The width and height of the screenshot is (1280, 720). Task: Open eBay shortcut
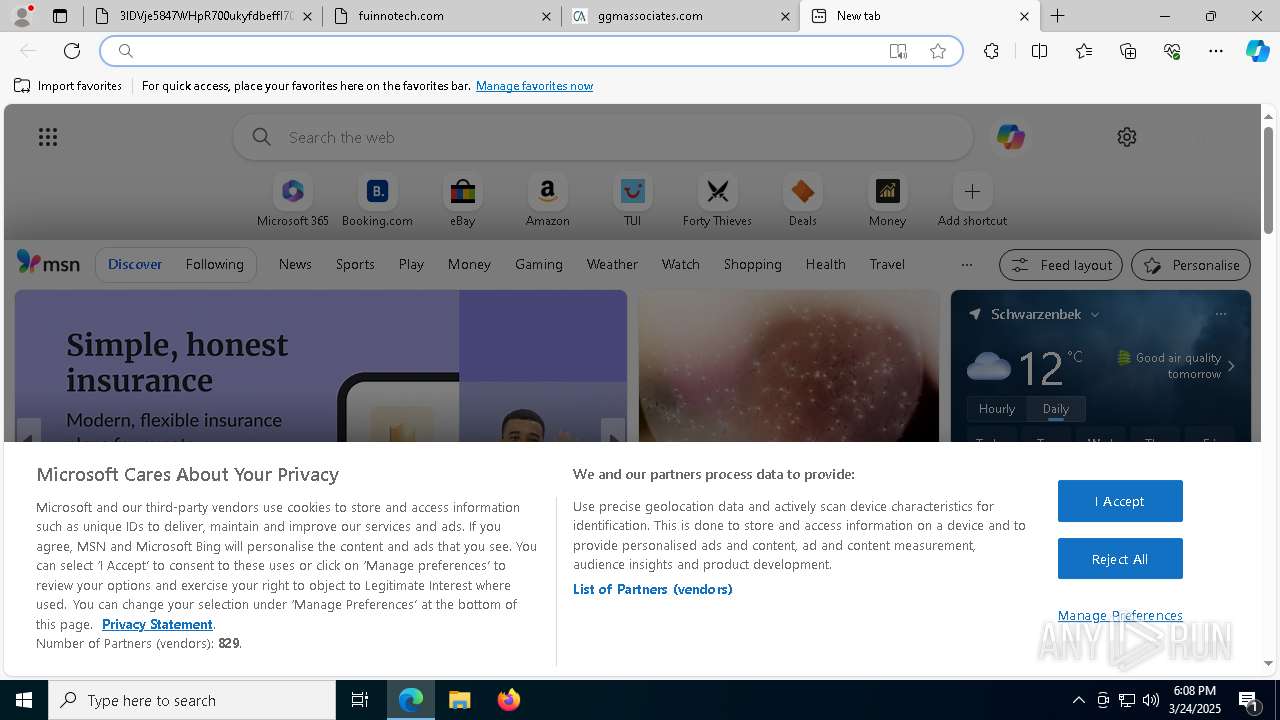tap(462, 200)
